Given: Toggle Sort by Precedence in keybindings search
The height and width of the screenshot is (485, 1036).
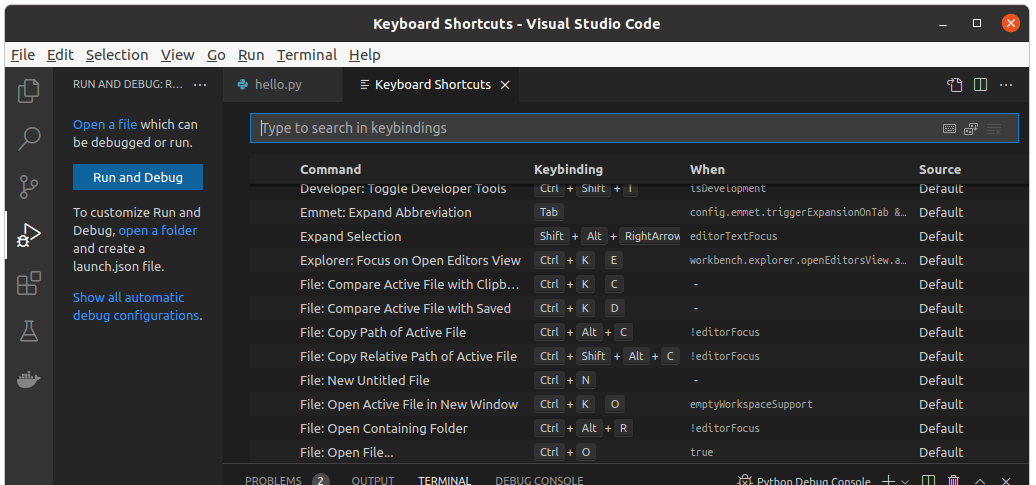Looking at the screenshot, I should click(971, 128).
